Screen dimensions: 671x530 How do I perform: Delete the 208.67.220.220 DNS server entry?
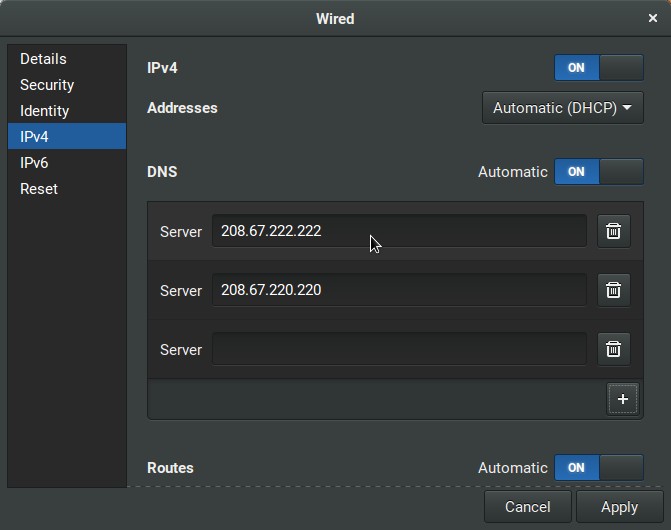(613, 290)
